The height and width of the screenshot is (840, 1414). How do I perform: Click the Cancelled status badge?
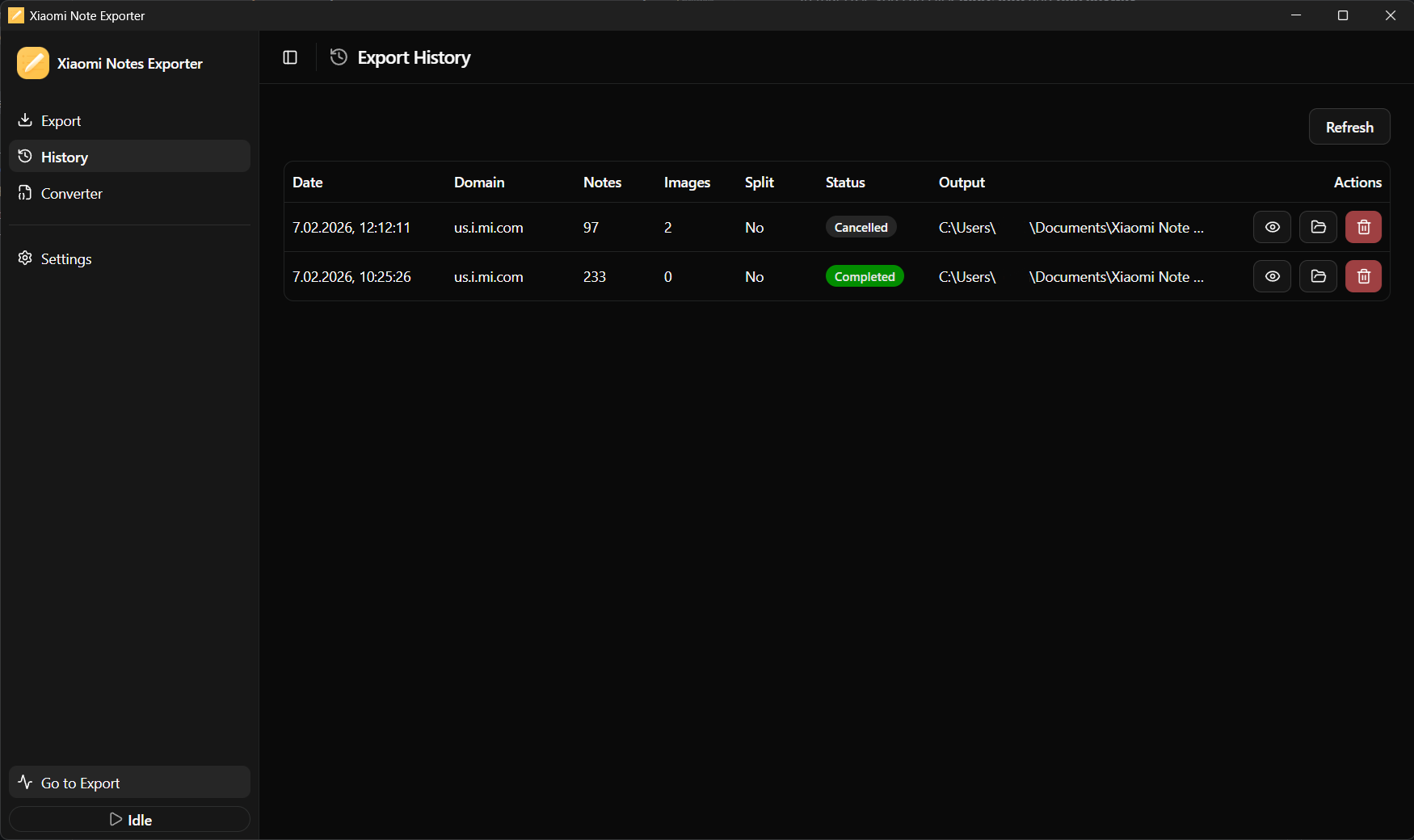[x=861, y=228]
